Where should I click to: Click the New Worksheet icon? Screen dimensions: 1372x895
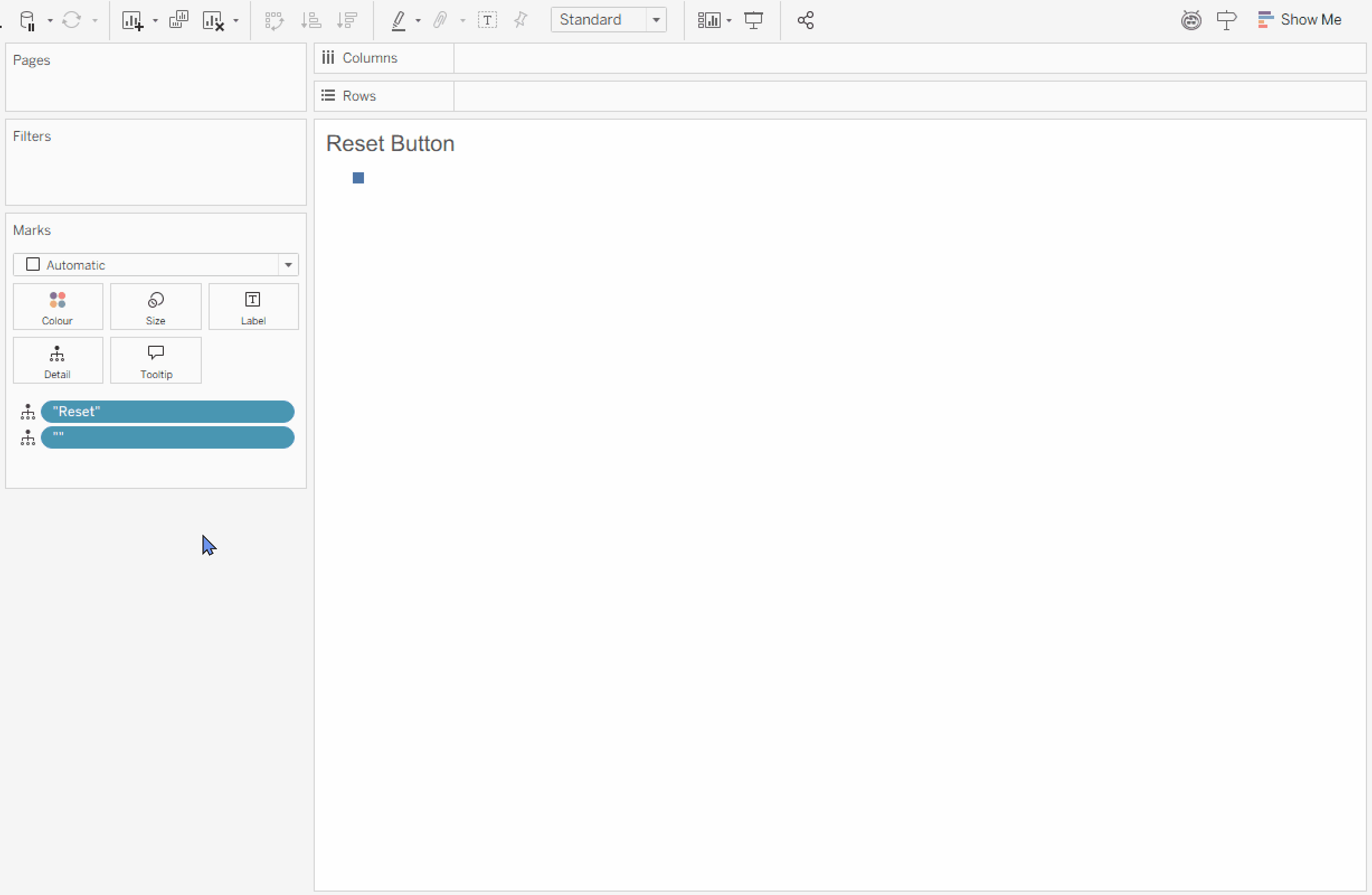click(x=133, y=21)
